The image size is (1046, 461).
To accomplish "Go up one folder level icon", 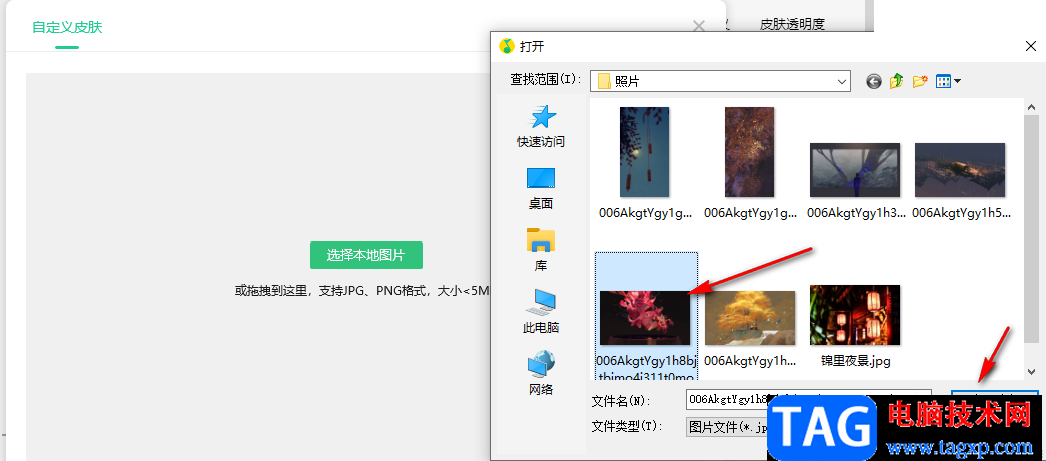I will tap(897, 81).
